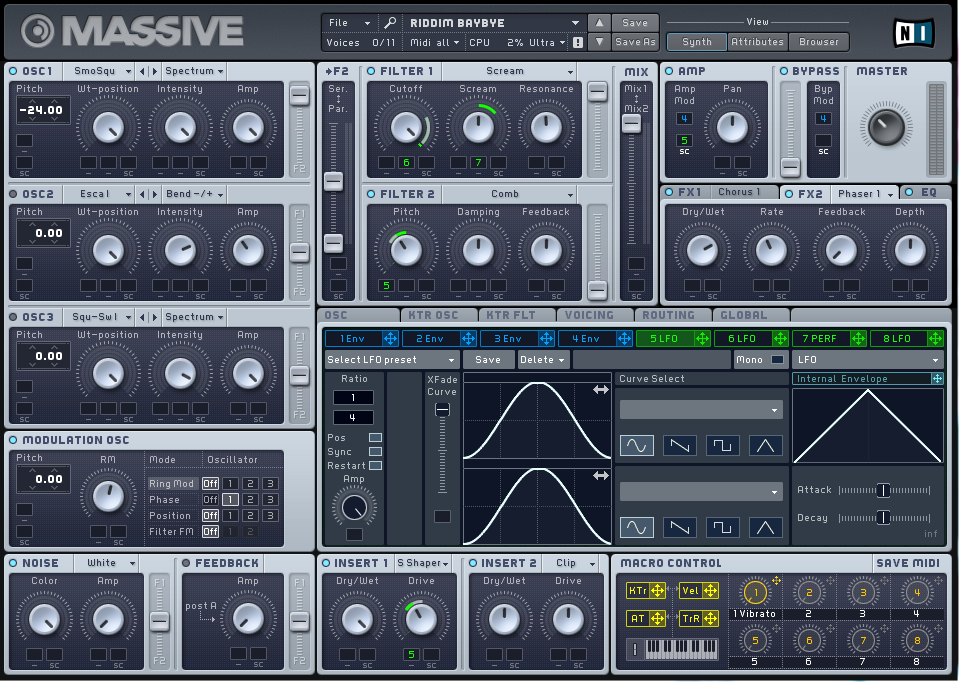Screen dimensions: 959x682
Task: Toggle Noise power button
Action: coord(13,563)
